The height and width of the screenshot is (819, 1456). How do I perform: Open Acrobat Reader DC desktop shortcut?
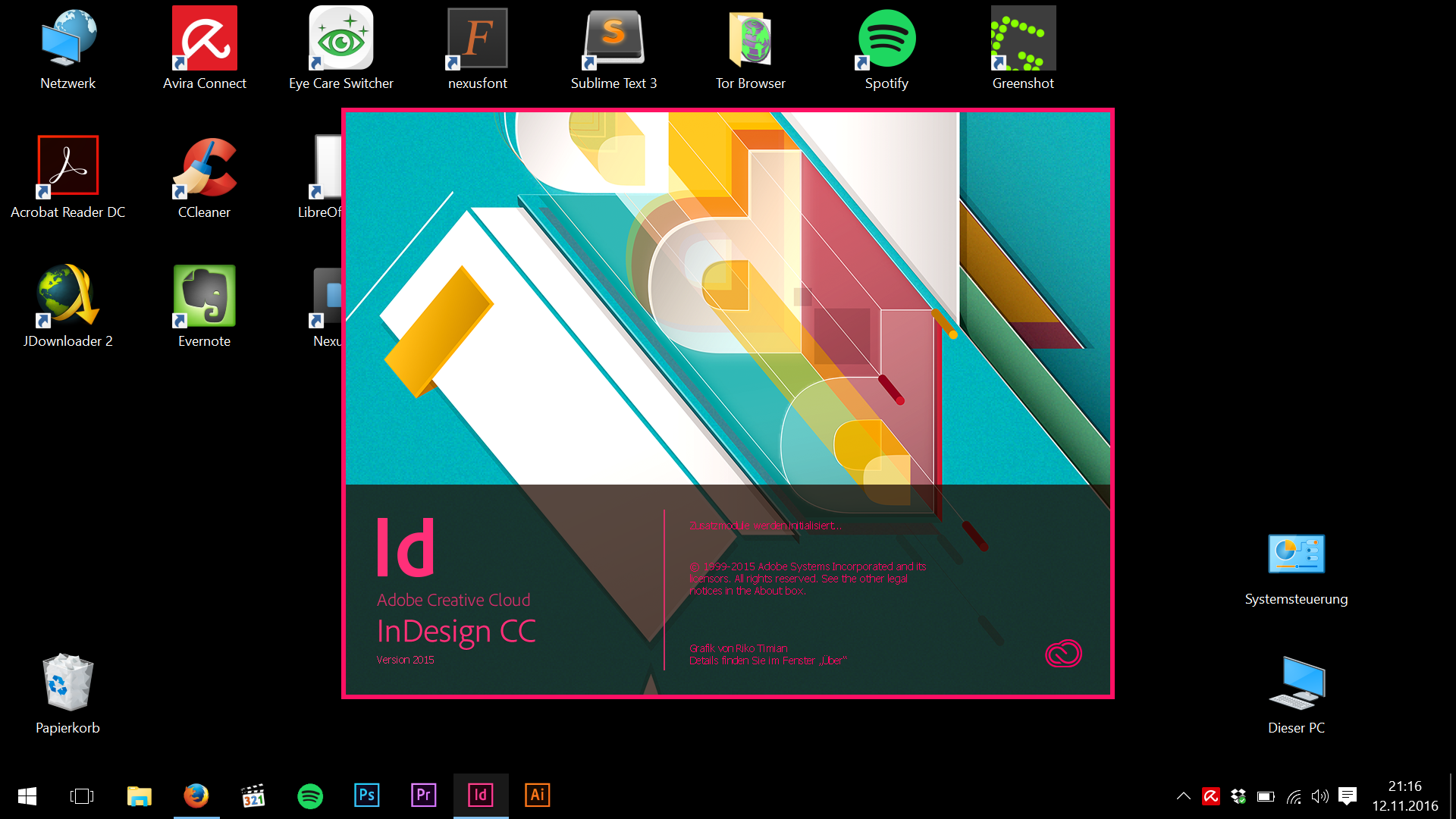tap(68, 166)
